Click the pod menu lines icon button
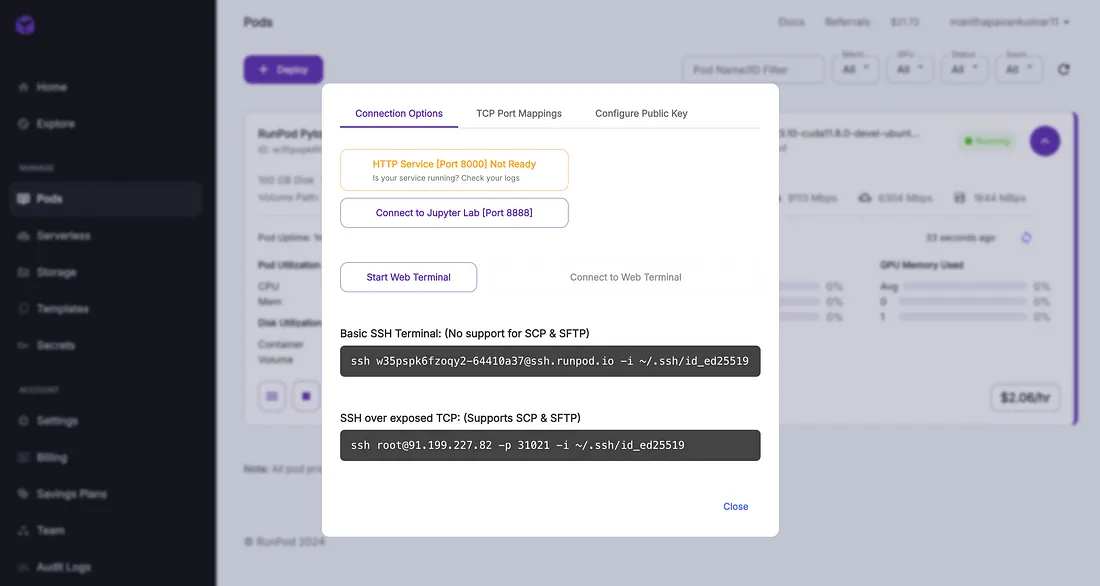This screenshot has height=586, width=1100. pyautogui.click(x=271, y=397)
